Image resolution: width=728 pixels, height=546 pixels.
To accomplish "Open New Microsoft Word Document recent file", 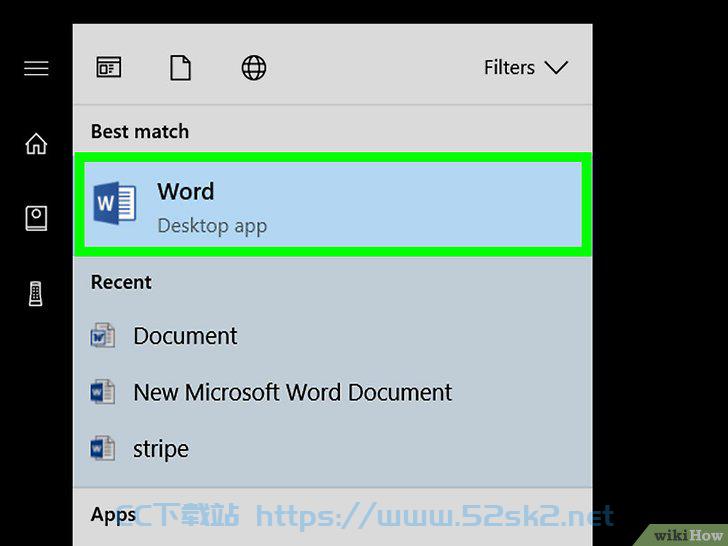I will [332, 392].
